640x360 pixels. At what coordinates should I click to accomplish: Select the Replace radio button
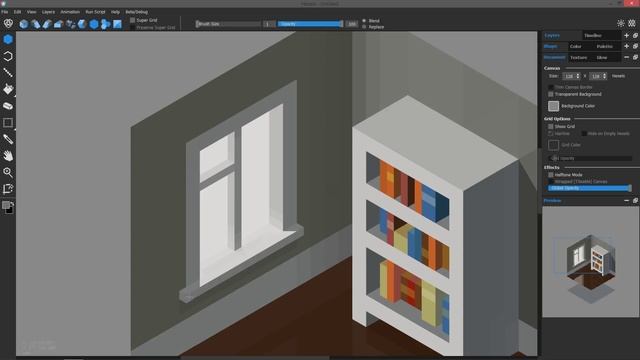click(364, 27)
